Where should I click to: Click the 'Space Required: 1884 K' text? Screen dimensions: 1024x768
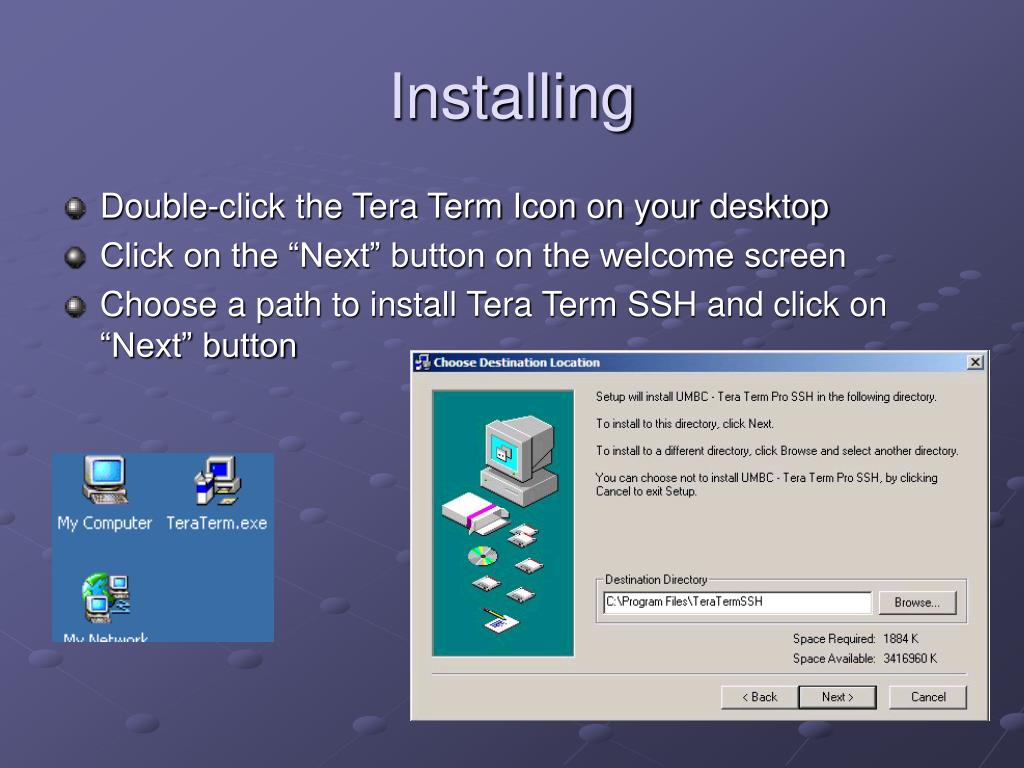[856, 639]
